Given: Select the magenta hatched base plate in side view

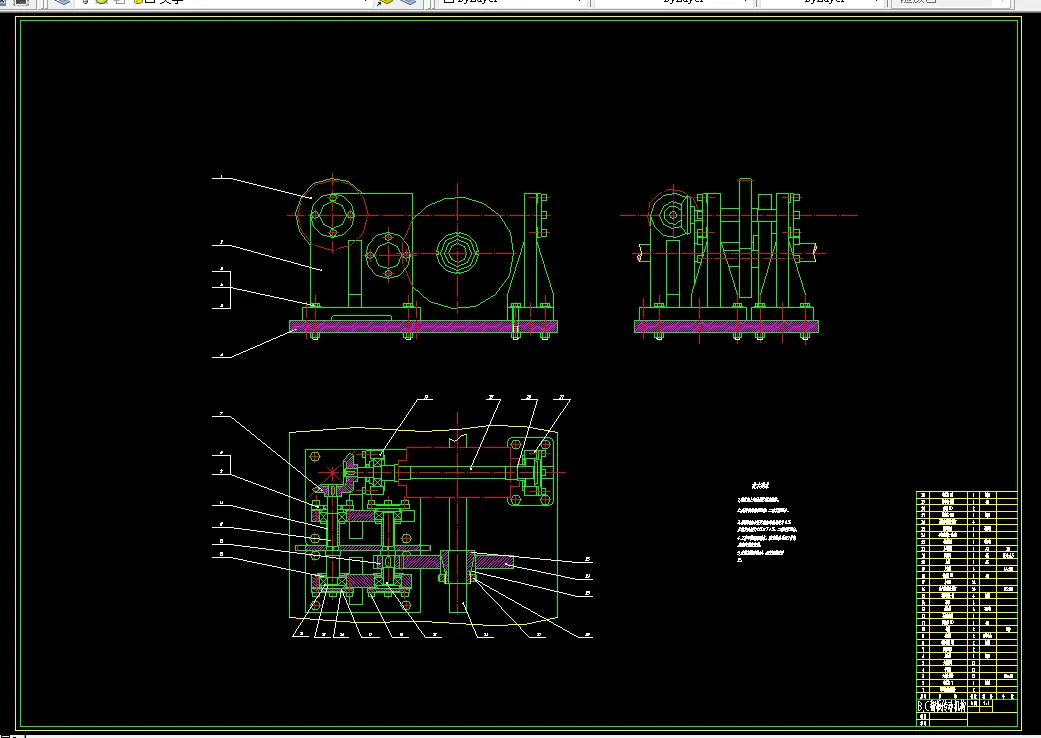Looking at the screenshot, I should point(726,327).
